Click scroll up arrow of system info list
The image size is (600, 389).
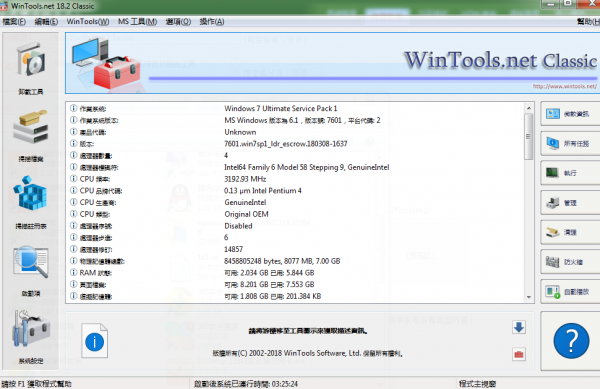[529, 108]
